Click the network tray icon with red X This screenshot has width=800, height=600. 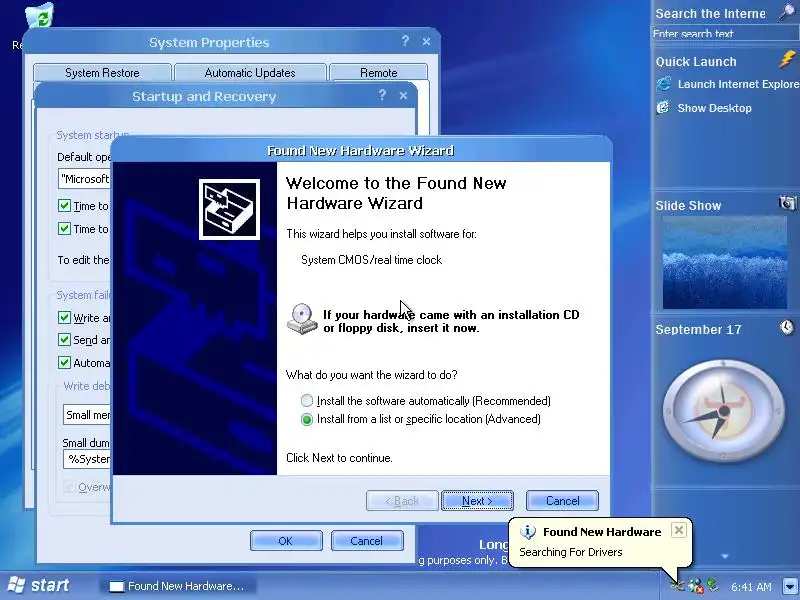[696, 586]
